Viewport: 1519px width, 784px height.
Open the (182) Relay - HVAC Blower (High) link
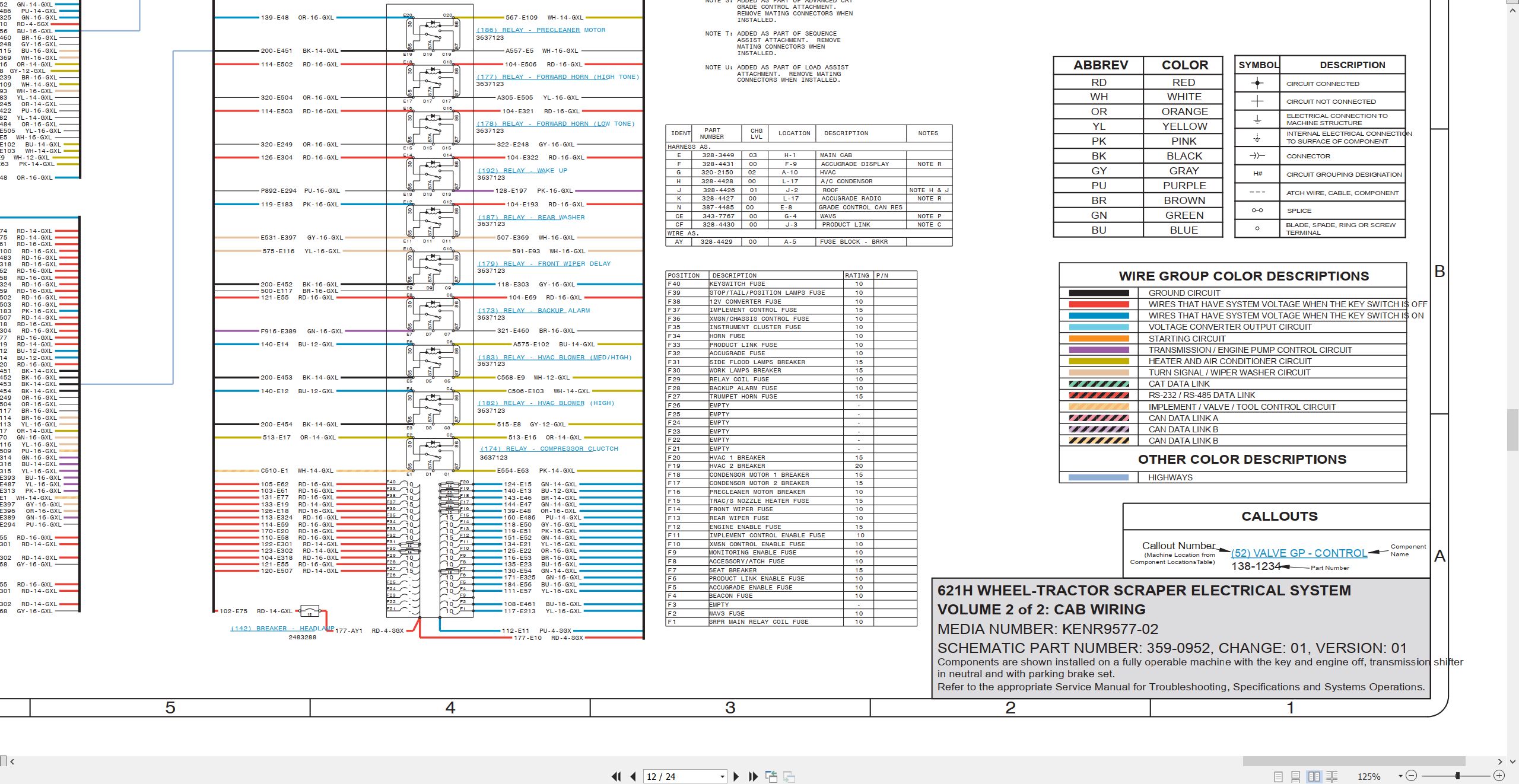[x=546, y=403]
